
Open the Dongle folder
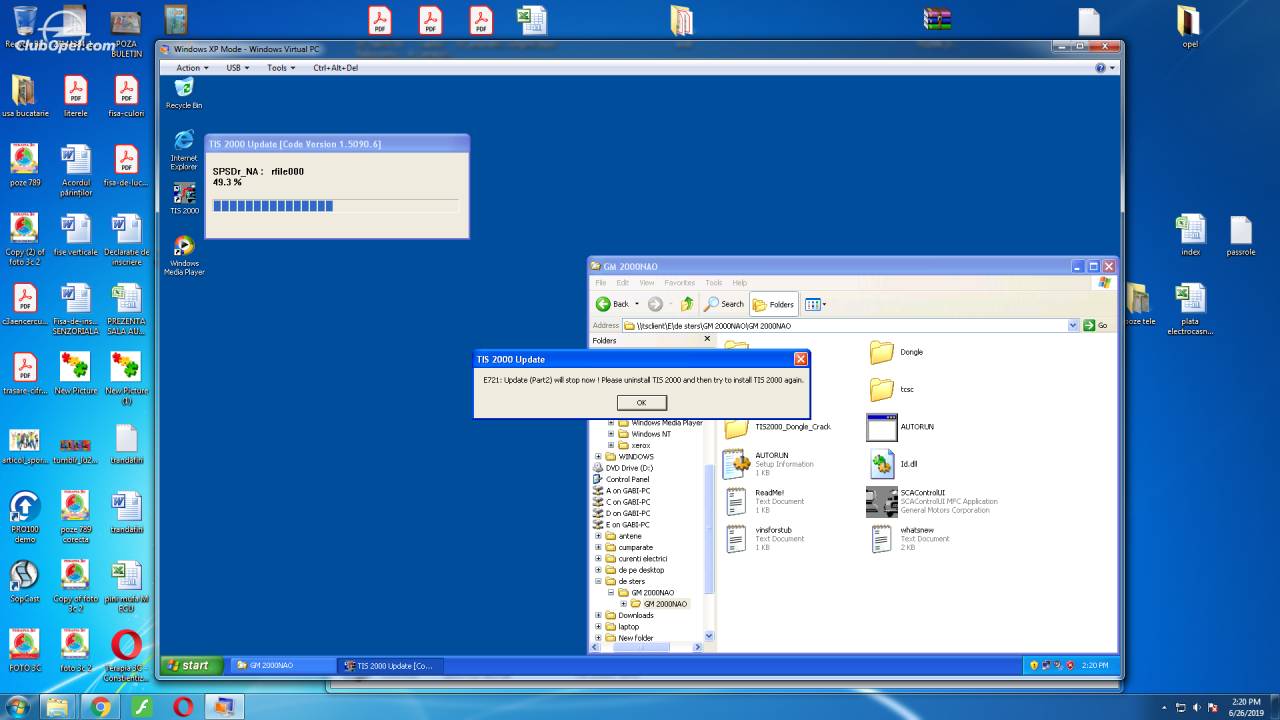coord(896,352)
